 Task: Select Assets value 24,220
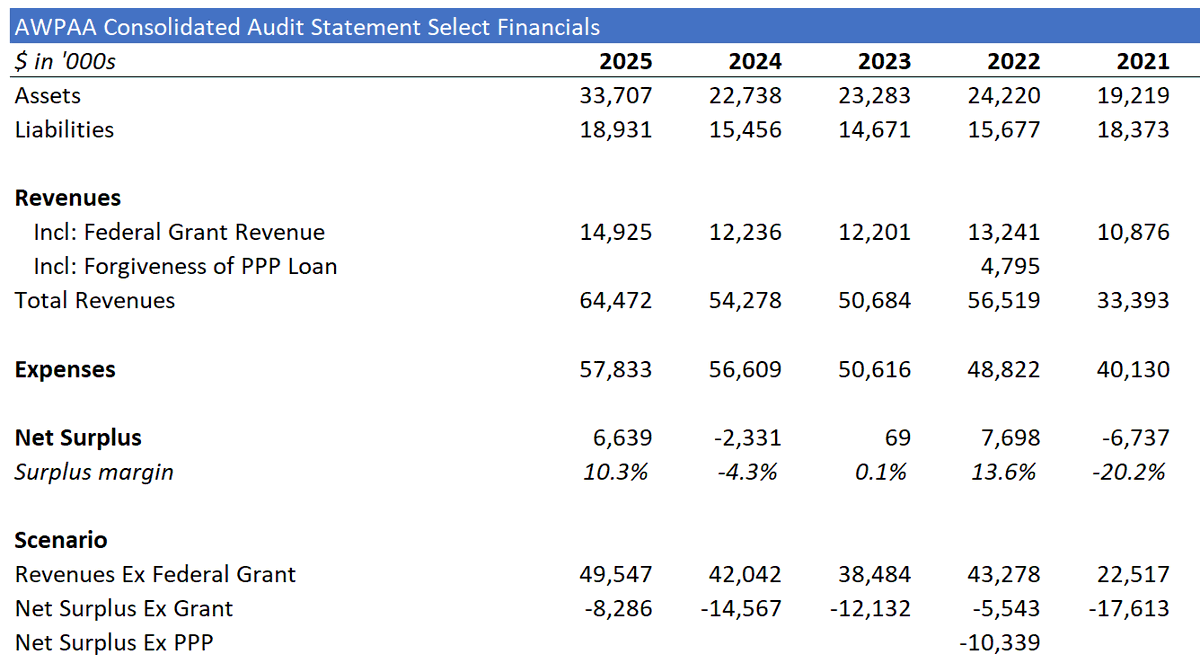1005,96
